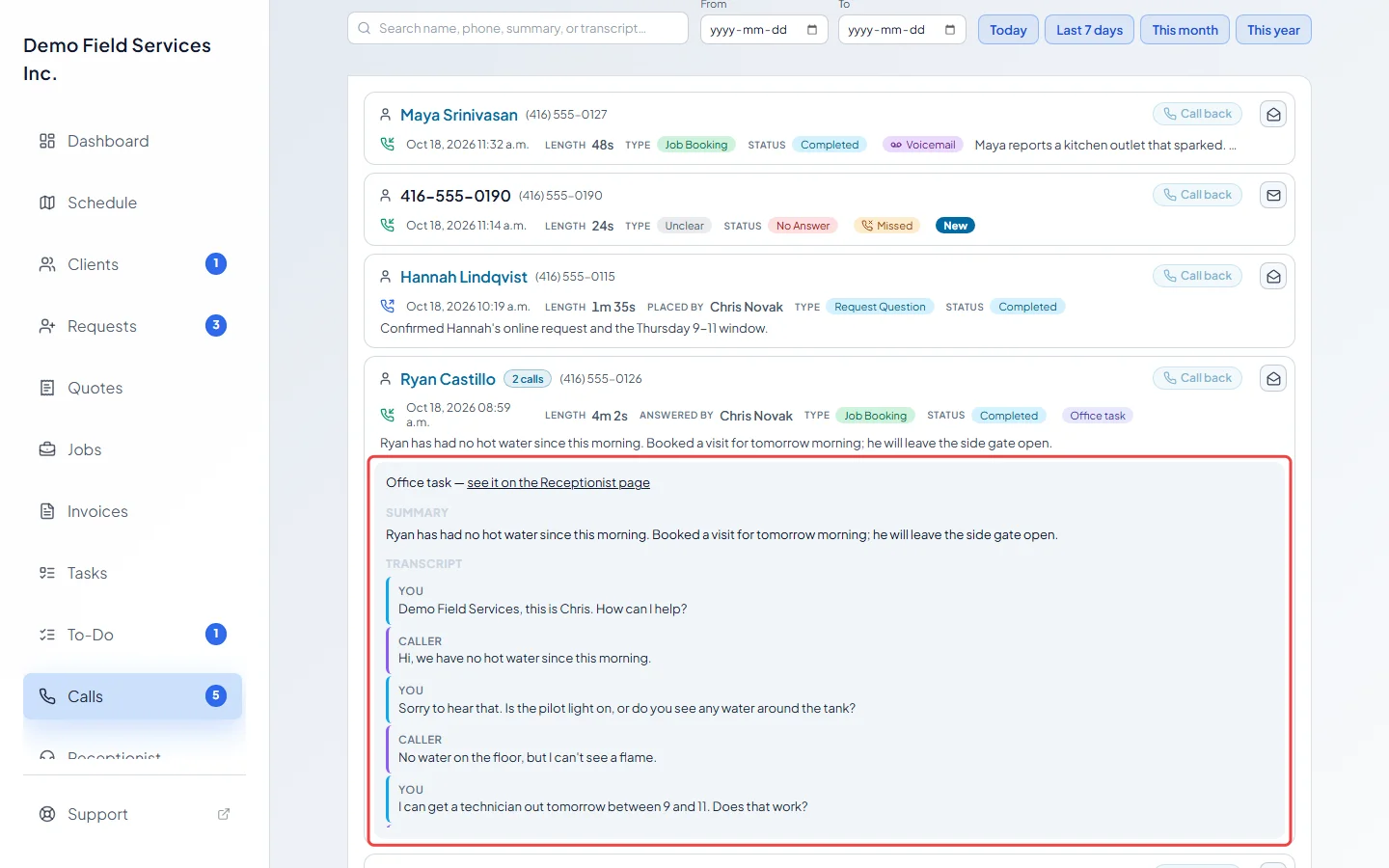1389x868 pixels.
Task: Open Ryan Castillo's client name link
Action: pyautogui.click(x=448, y=379)
